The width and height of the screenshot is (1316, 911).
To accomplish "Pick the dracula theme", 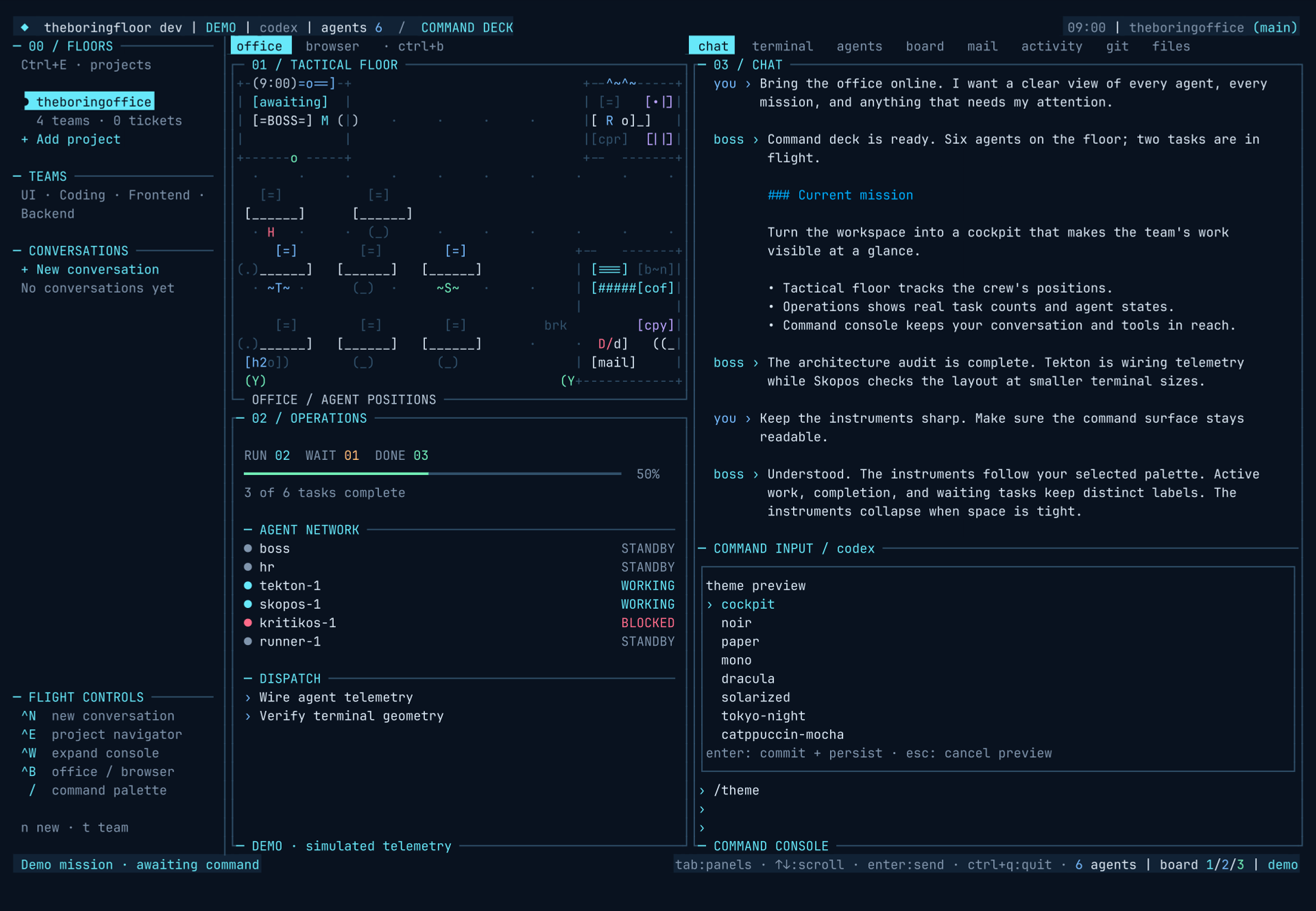I will coord(747,678).
